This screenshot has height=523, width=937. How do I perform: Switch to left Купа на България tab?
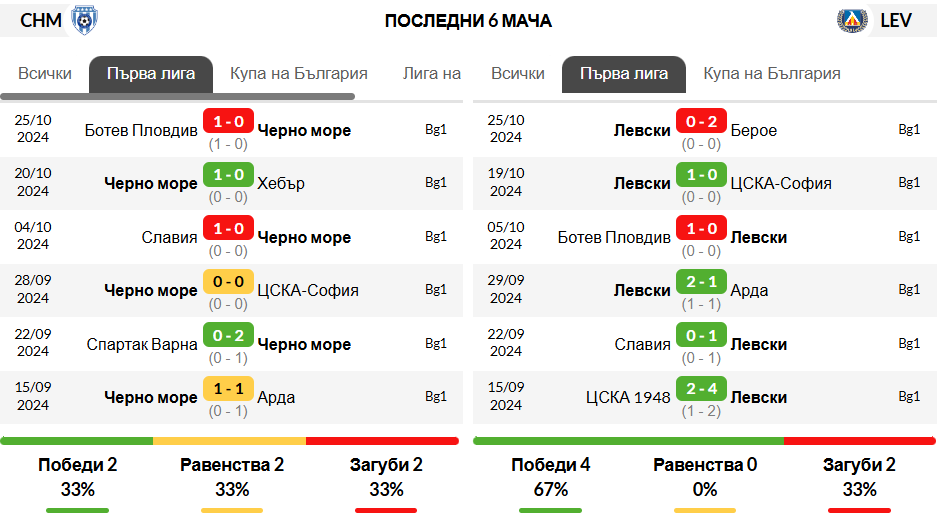coord(299,74)
